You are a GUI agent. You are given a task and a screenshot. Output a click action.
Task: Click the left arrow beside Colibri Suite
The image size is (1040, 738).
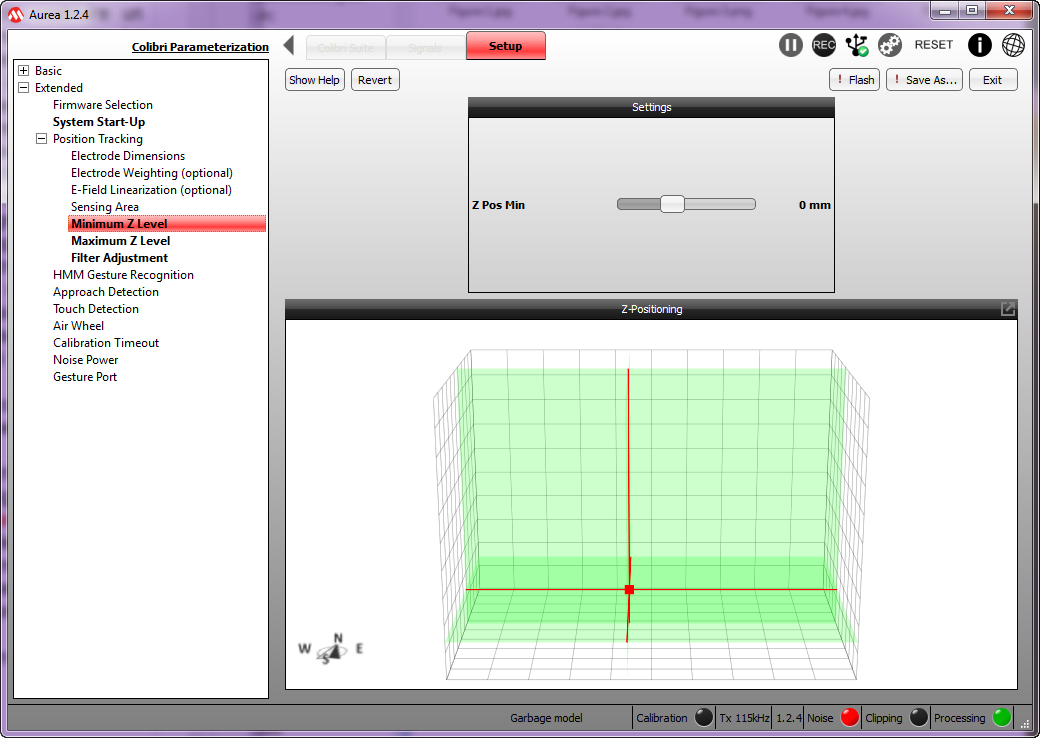coord(289,46)
